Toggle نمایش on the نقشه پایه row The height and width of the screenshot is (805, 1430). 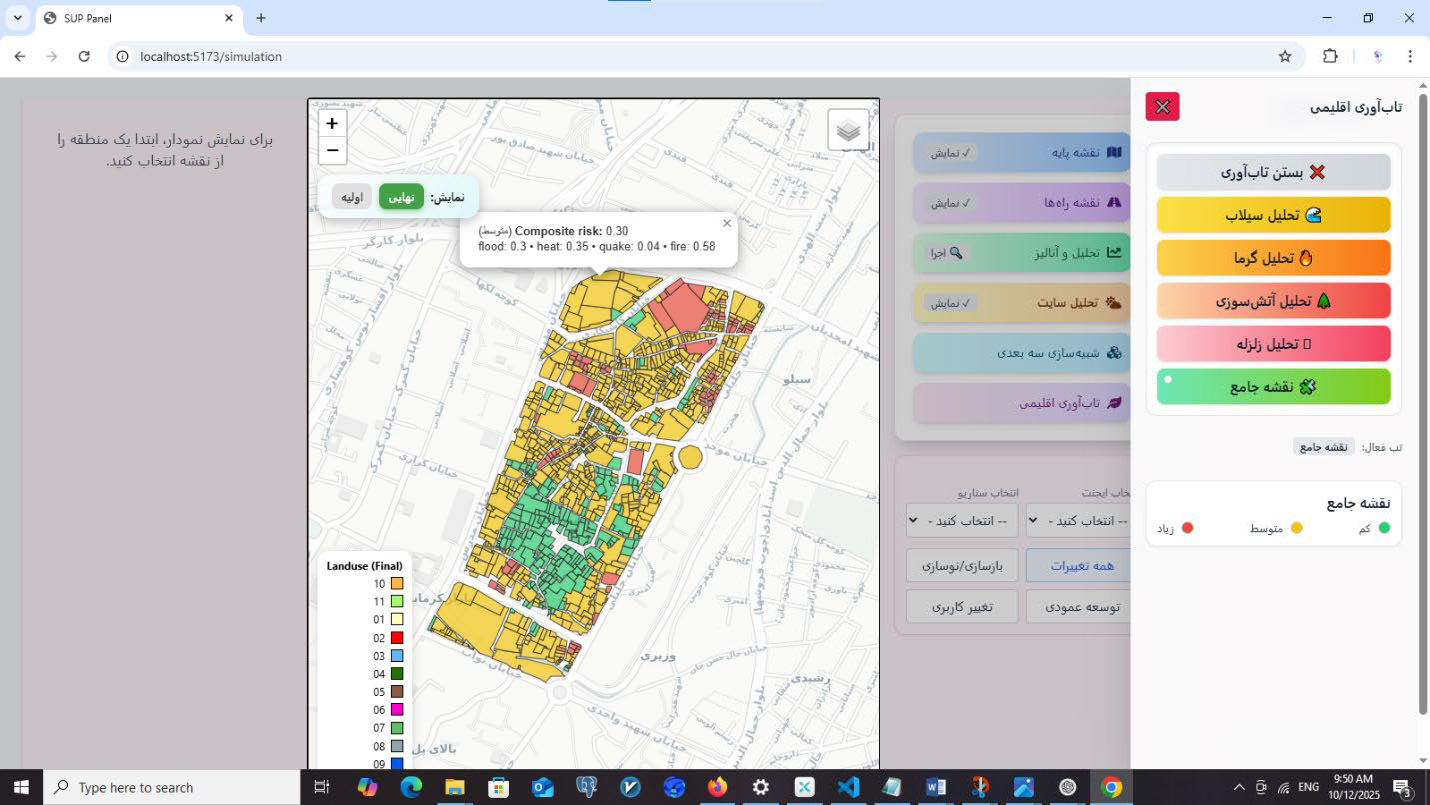click(952, 153)
